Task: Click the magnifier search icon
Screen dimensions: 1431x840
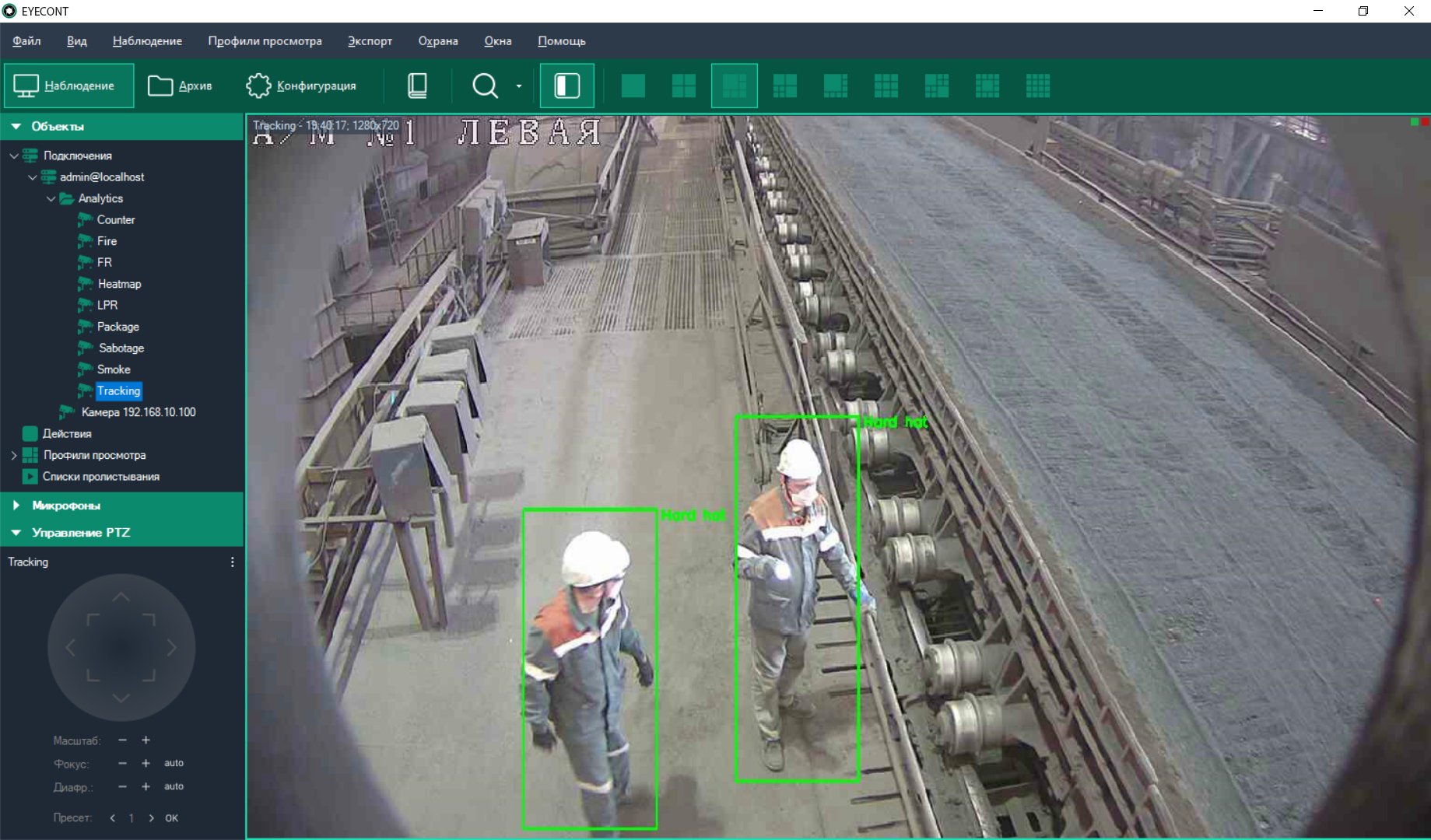Action: [485, 86]
